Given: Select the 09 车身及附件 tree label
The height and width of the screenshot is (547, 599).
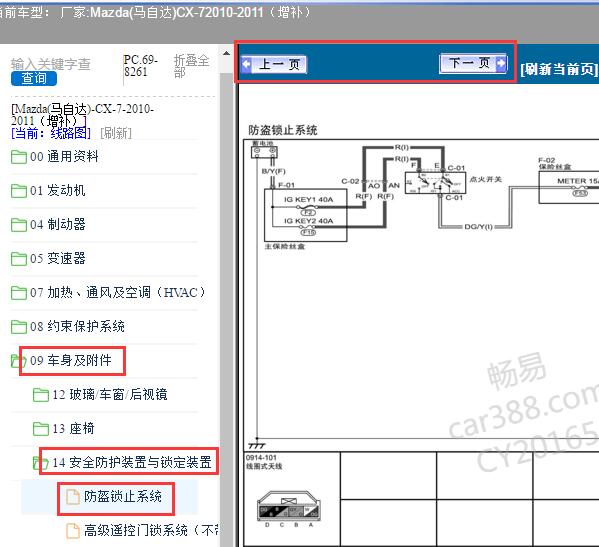Looking at the screenshot, I should [71, 360].
